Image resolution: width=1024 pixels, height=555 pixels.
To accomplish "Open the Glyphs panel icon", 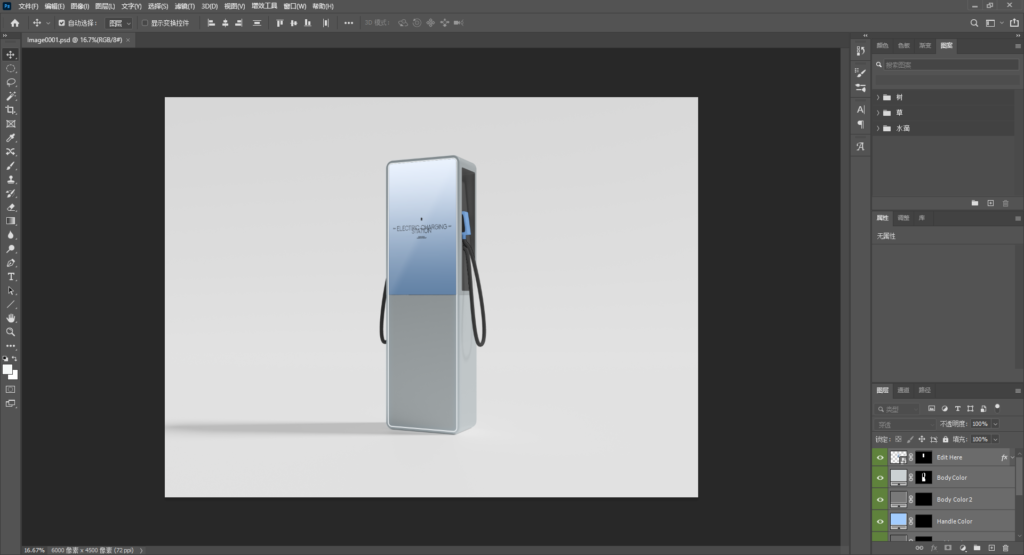I will click(860, 146).
